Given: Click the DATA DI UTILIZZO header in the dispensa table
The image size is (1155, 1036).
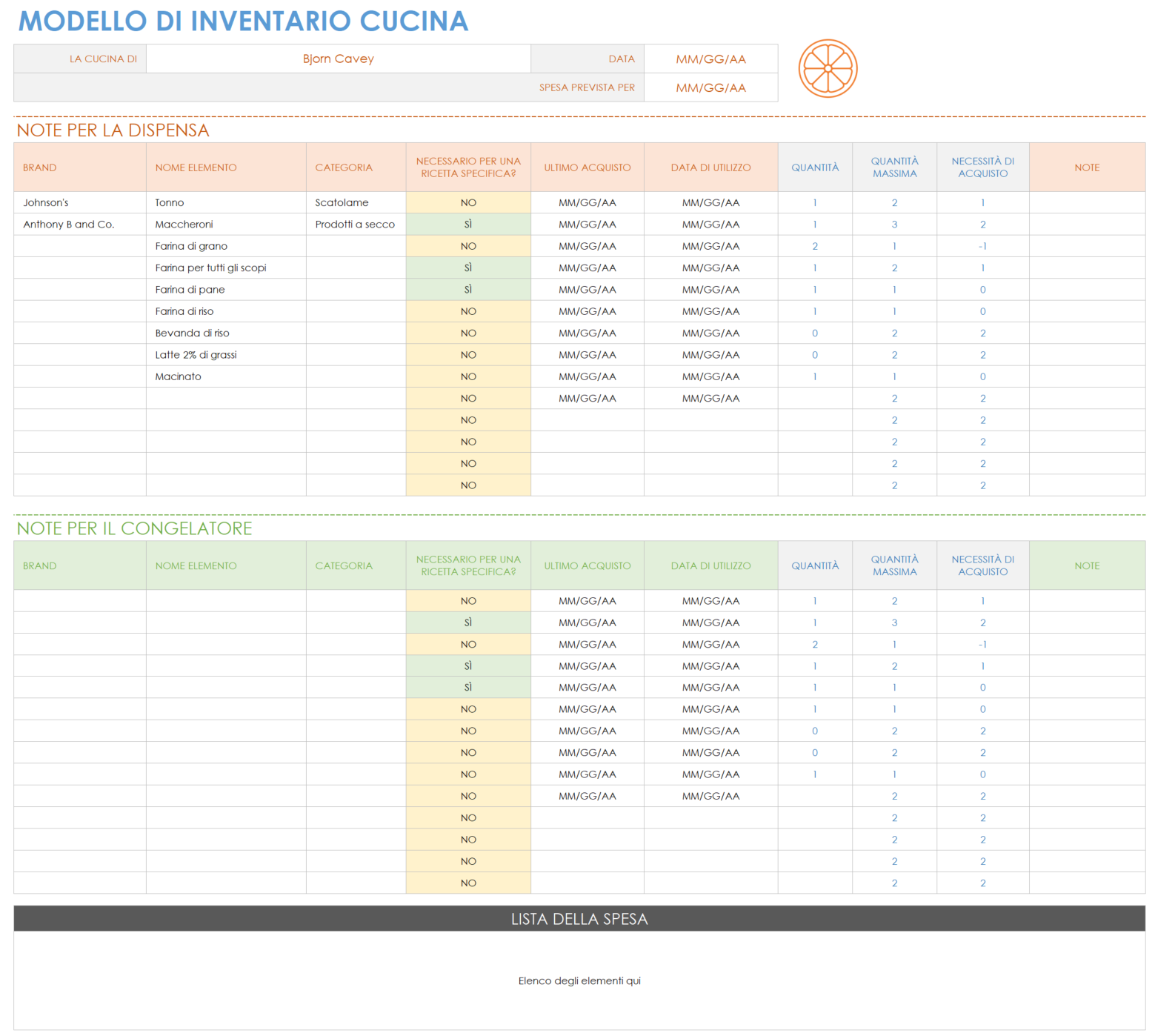Looking at the screenshot, I should point(710,167).
